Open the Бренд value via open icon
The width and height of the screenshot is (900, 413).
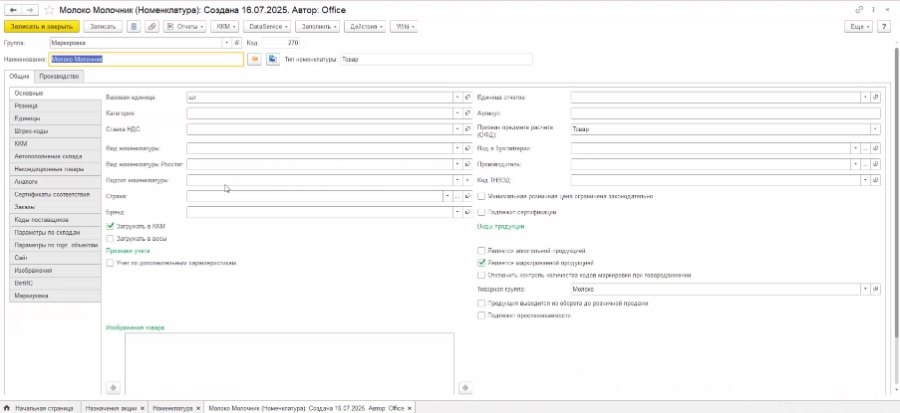(x=467, y=212)
